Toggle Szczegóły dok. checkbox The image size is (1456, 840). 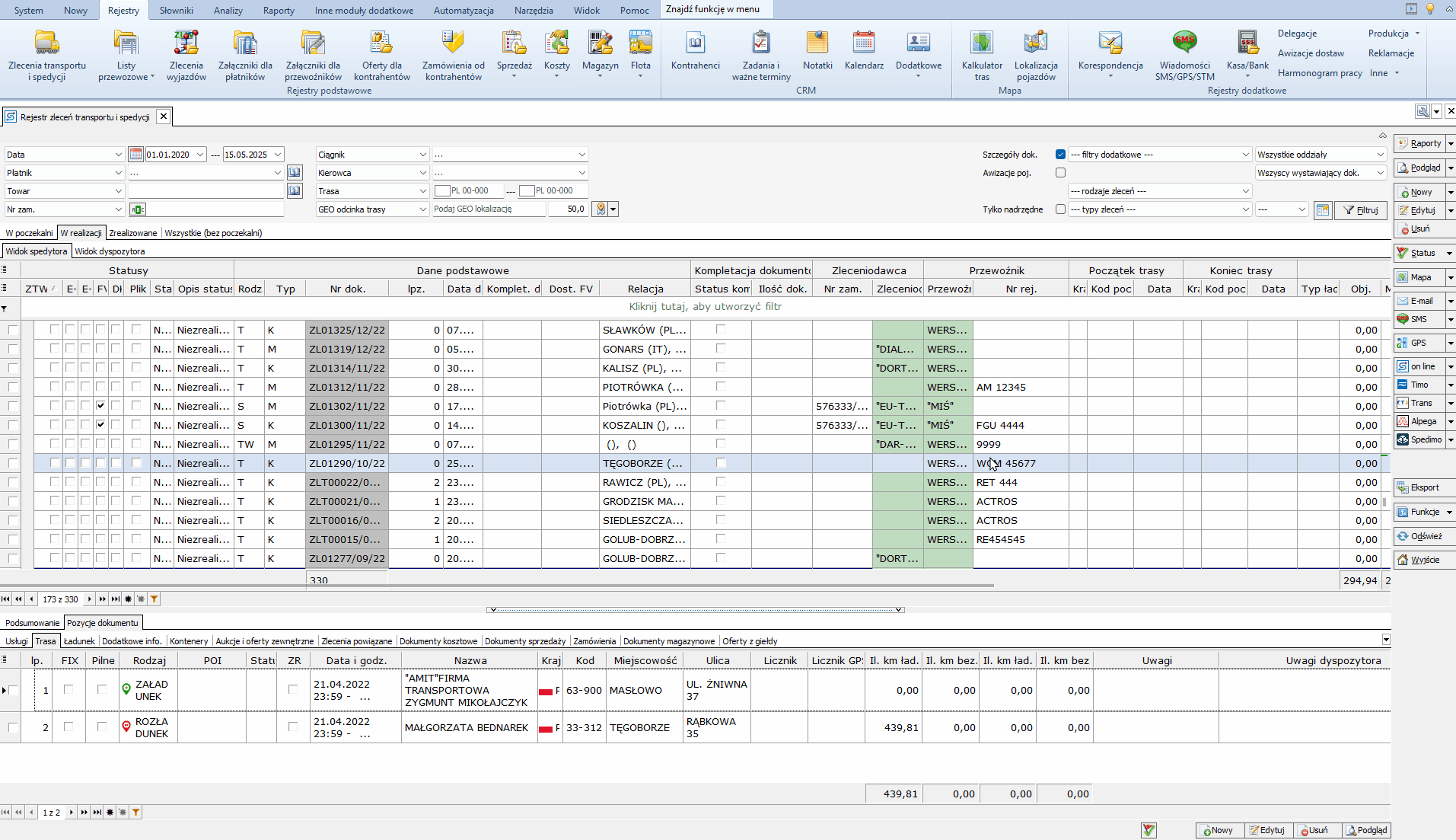(x=1060, y=155)
